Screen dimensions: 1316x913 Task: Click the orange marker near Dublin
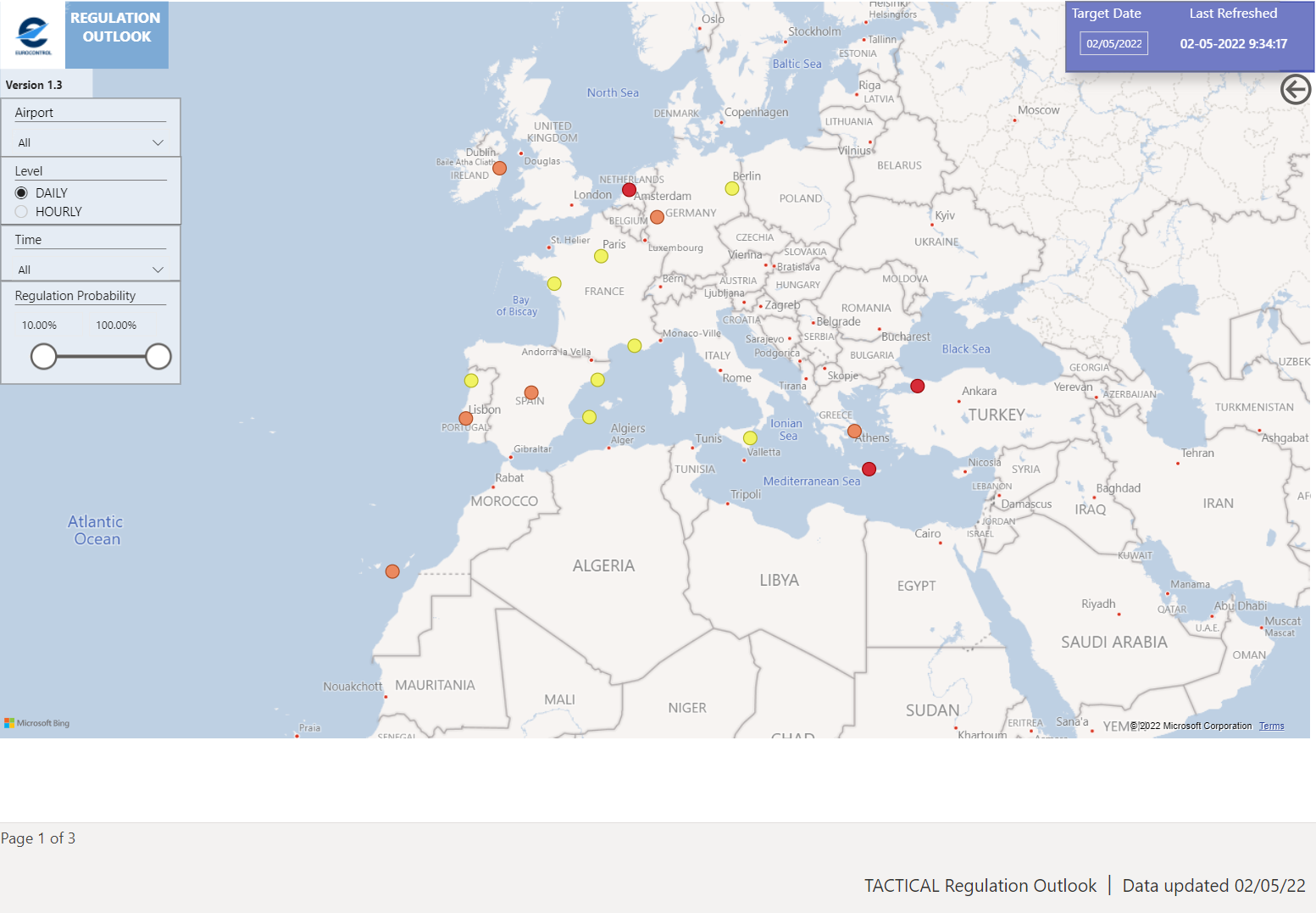coord(500,168)
